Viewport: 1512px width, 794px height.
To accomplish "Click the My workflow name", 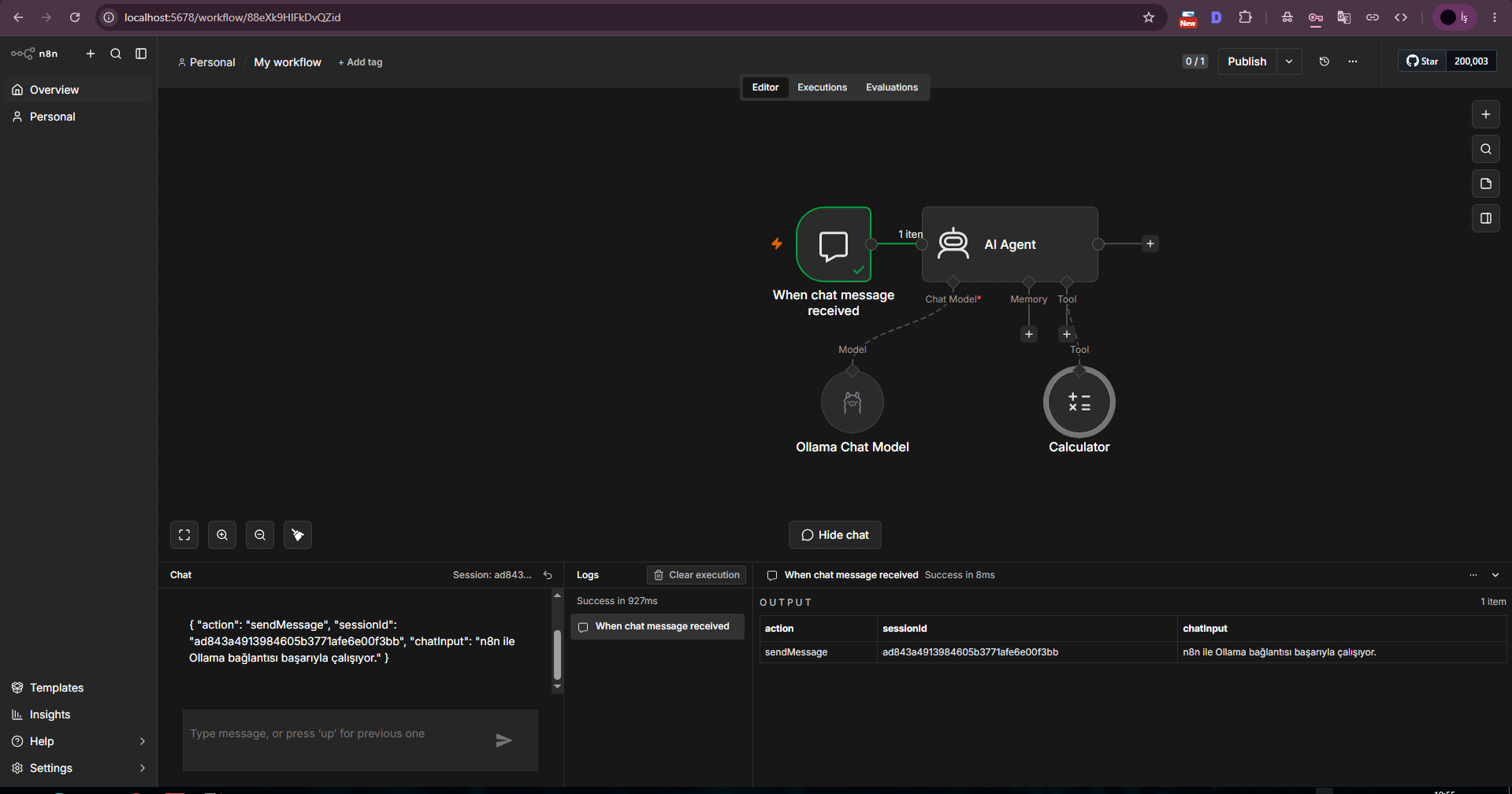I will (288, 62).
